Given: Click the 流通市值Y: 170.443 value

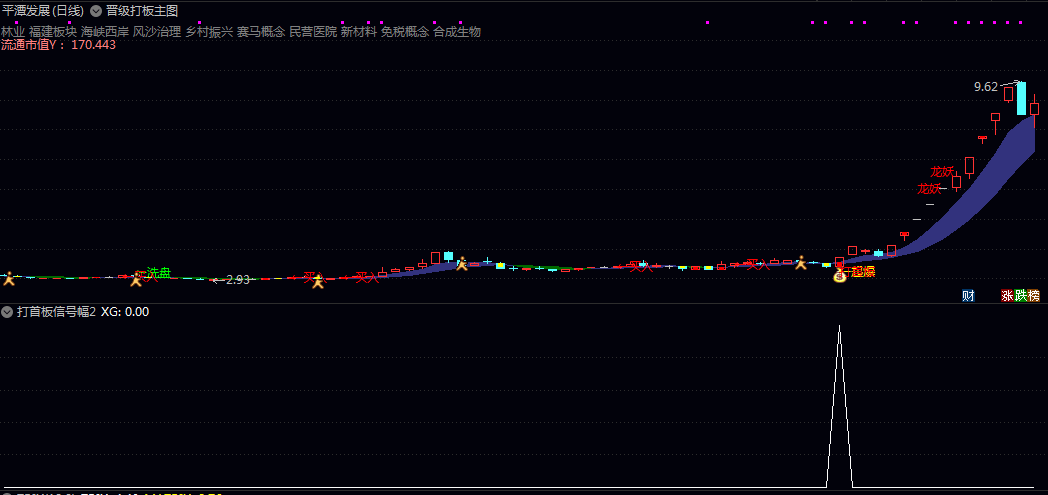Looking at the screenshot, I should (59, 45).
